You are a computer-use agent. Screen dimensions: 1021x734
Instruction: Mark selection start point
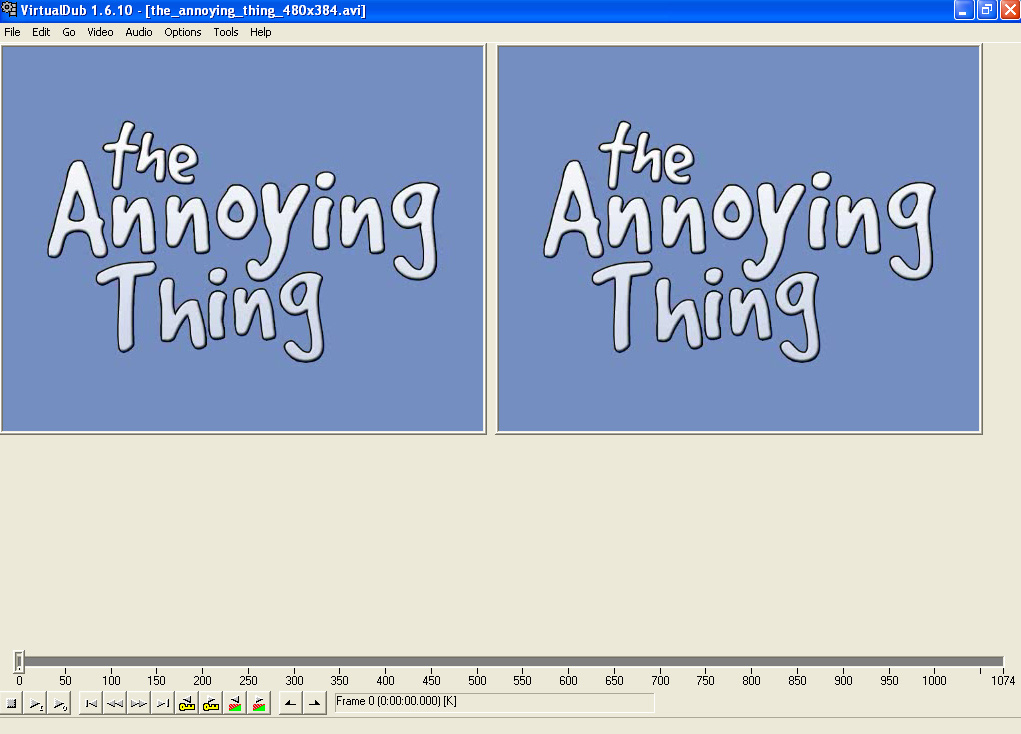[x=290, y=703]
